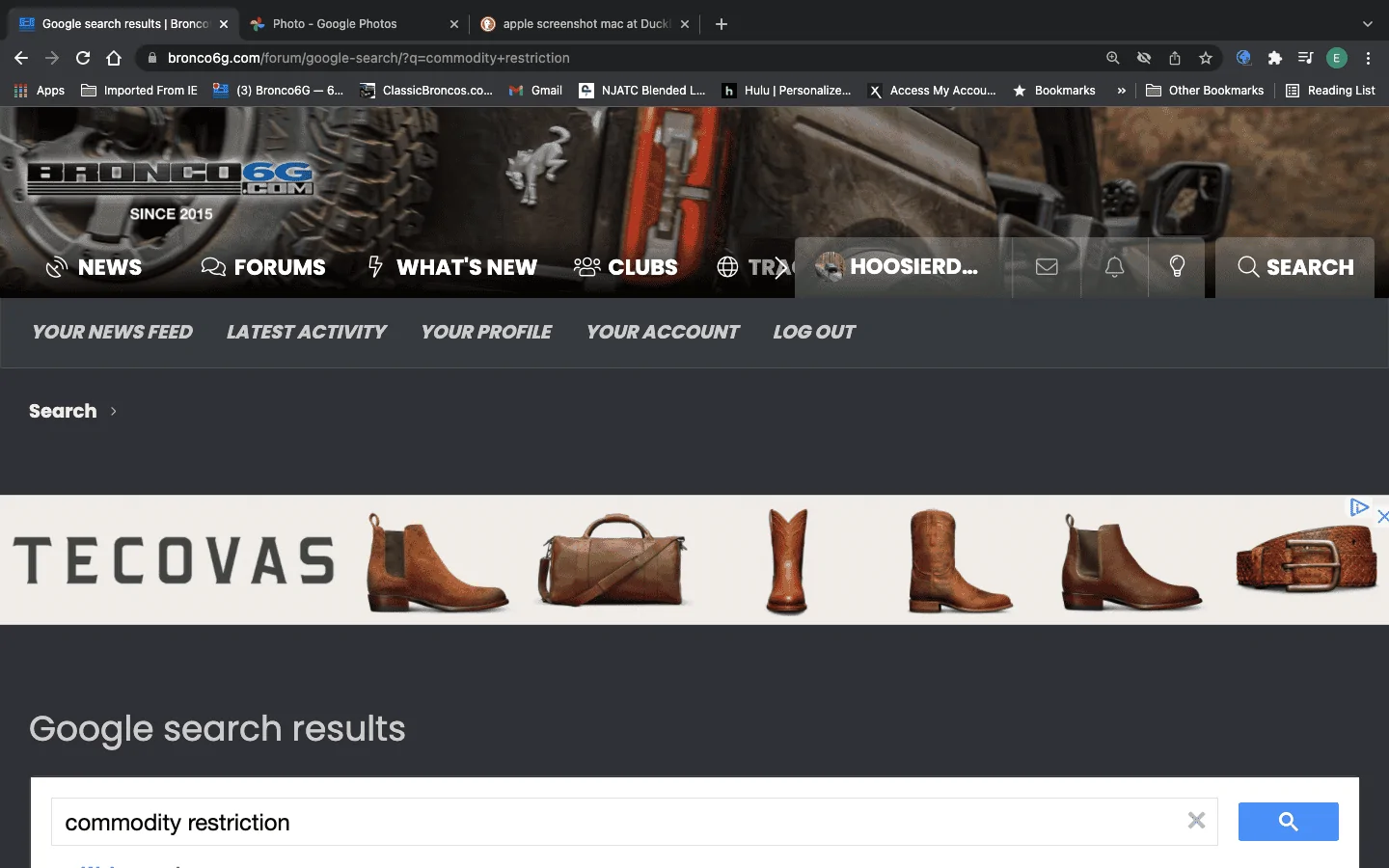
Task: Close the Google Photos tab
Action: 454,24
